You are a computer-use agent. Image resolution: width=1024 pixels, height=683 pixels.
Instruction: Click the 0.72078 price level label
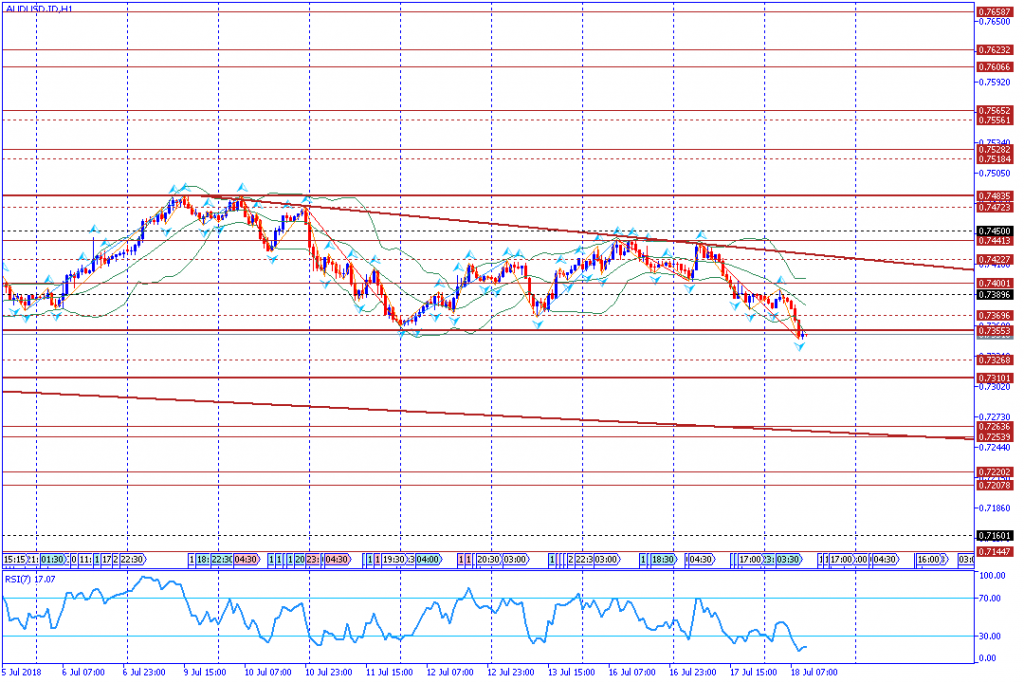pyautogui.click(x=995, y=485)
